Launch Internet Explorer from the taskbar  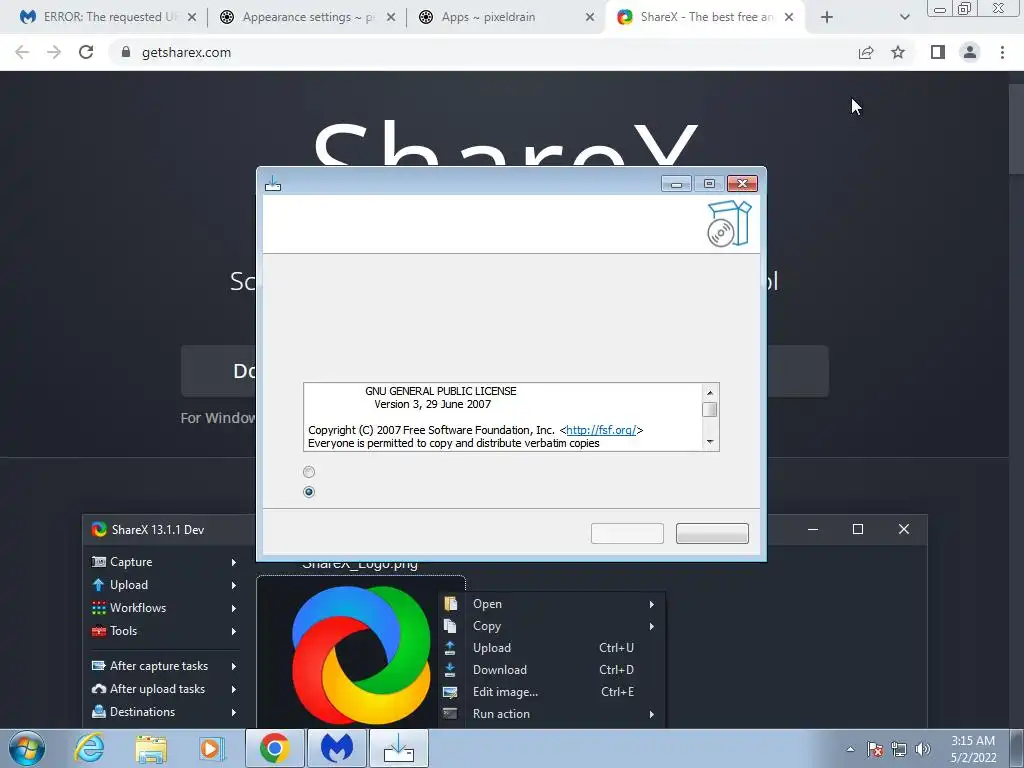[89, 748]
